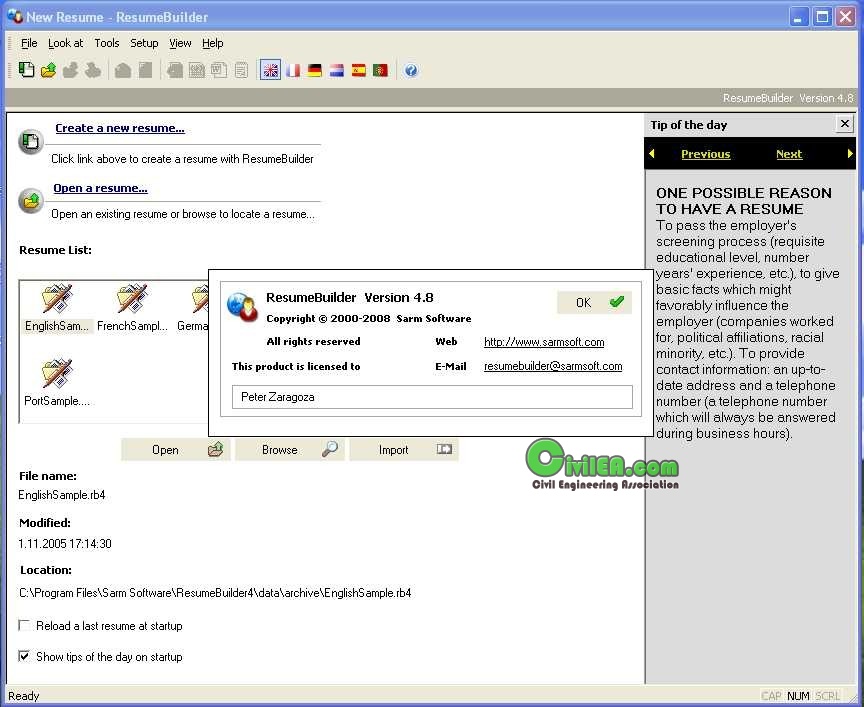Click the folder icon beside Open a resume
The height and width of the screenshot is (707, 864).
point(31,200)
